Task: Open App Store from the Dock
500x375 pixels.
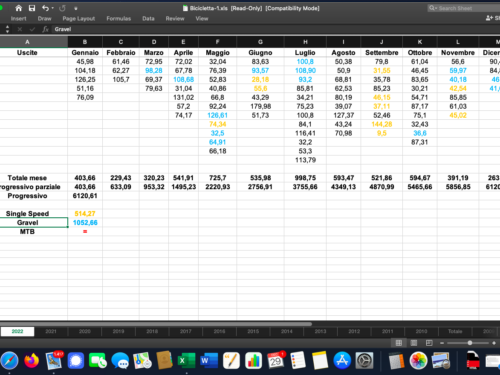Action: pos(342,361)
